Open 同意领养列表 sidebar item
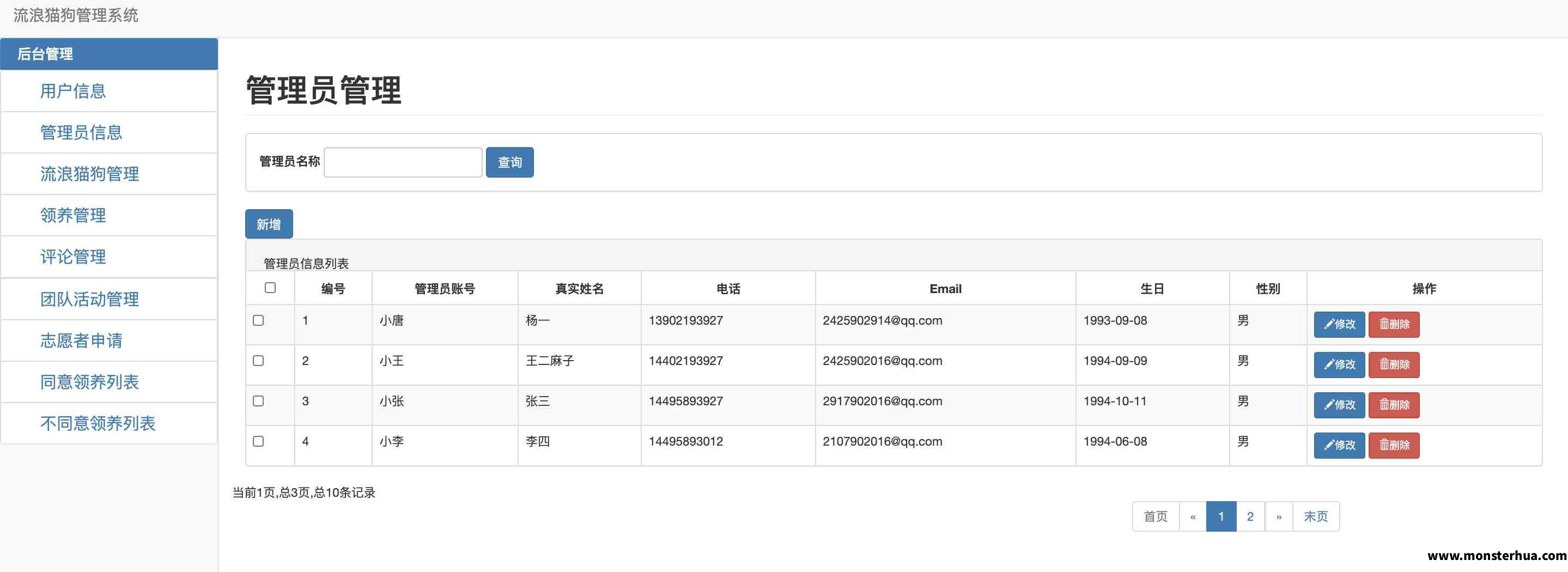 click(x=110, y=382)
